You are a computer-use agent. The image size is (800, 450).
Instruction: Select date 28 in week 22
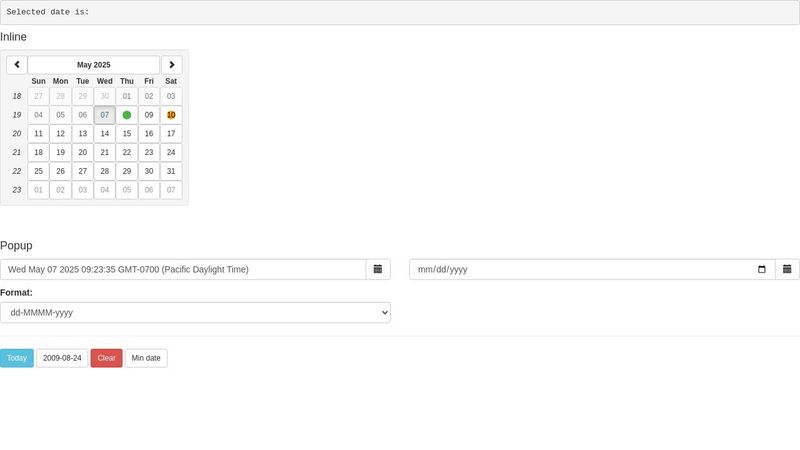click(x=105, y=171)
